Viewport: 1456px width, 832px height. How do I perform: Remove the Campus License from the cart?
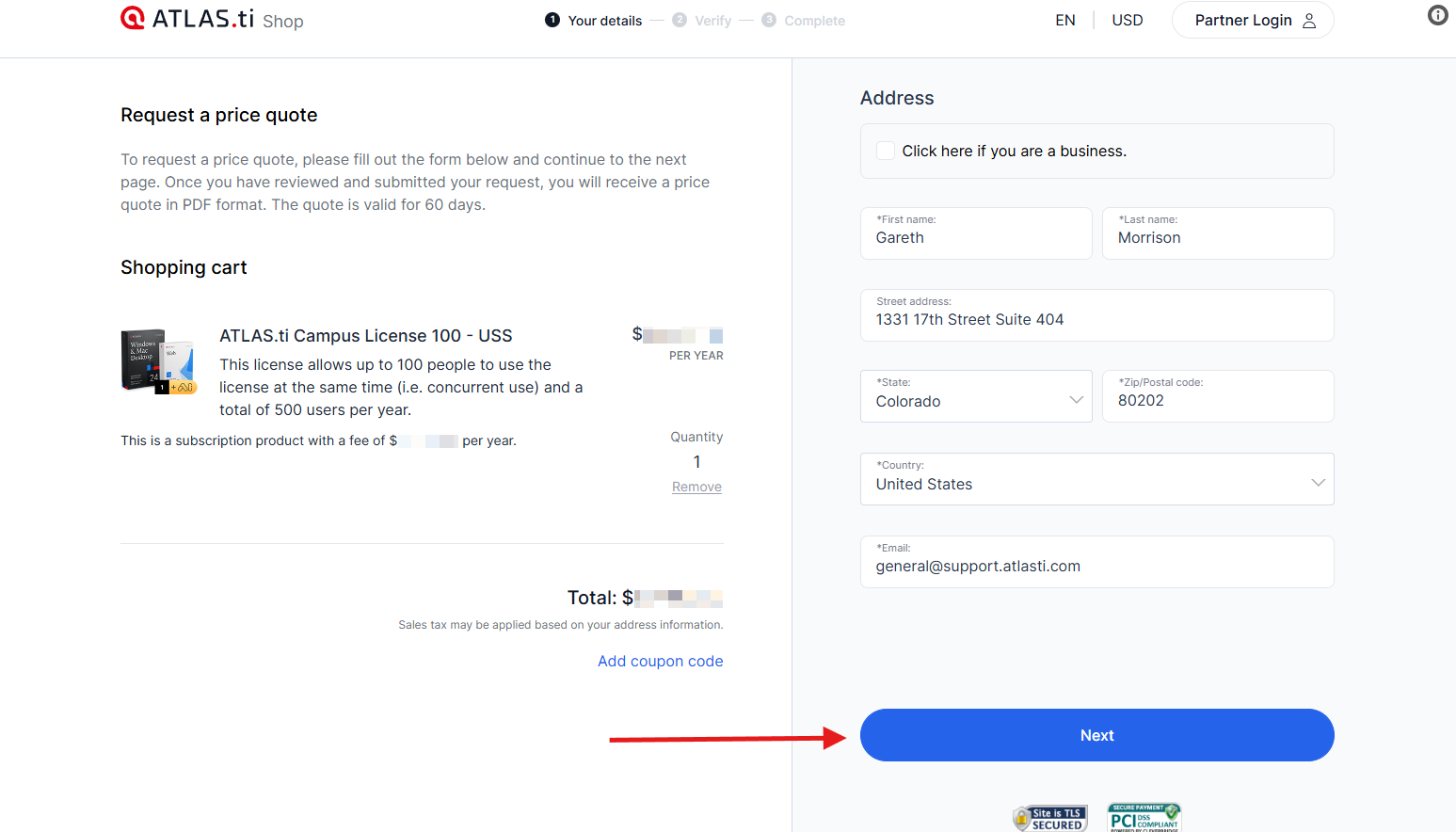pos(696,487)
